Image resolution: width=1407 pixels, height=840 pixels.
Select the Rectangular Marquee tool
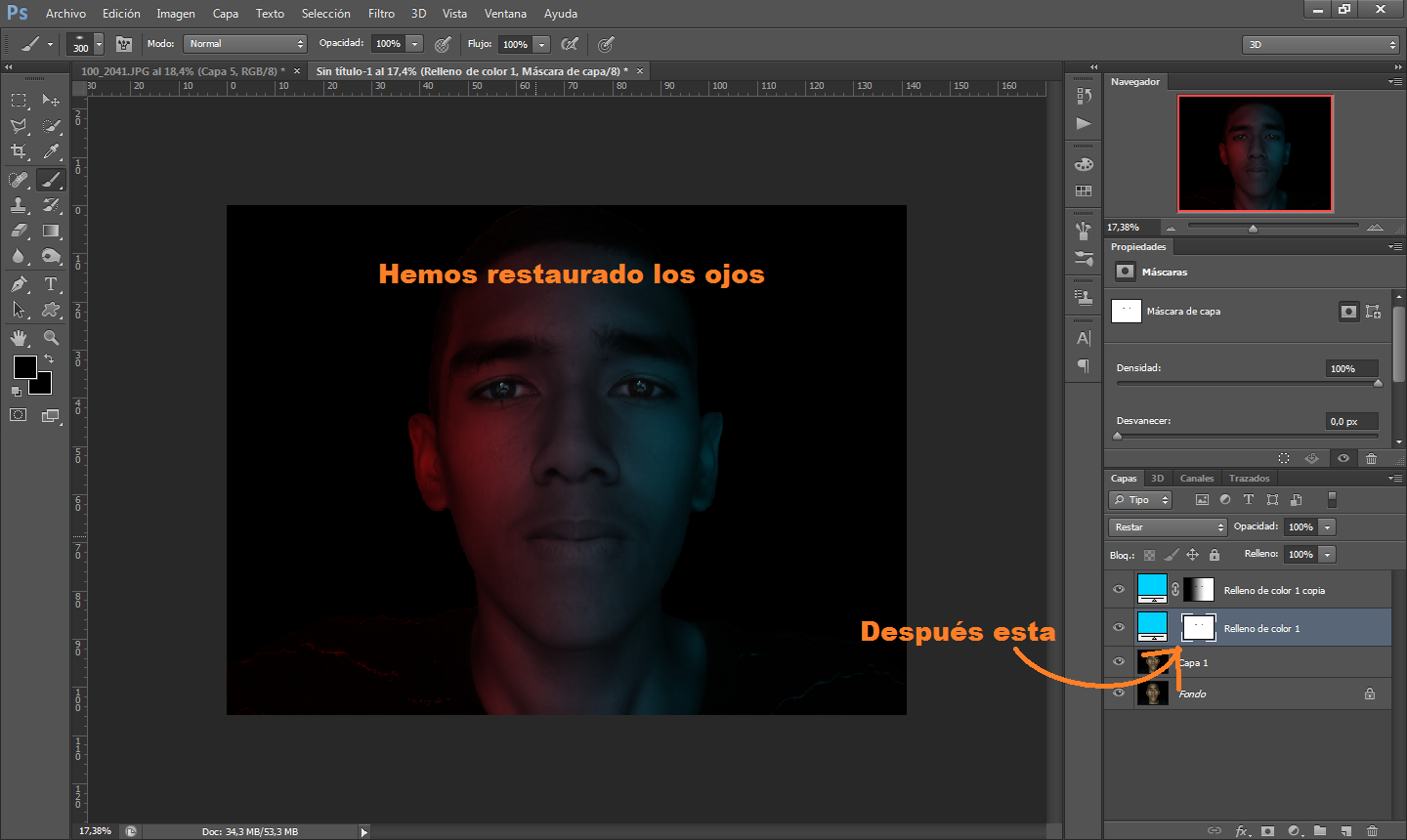click(x=19, y=100)
